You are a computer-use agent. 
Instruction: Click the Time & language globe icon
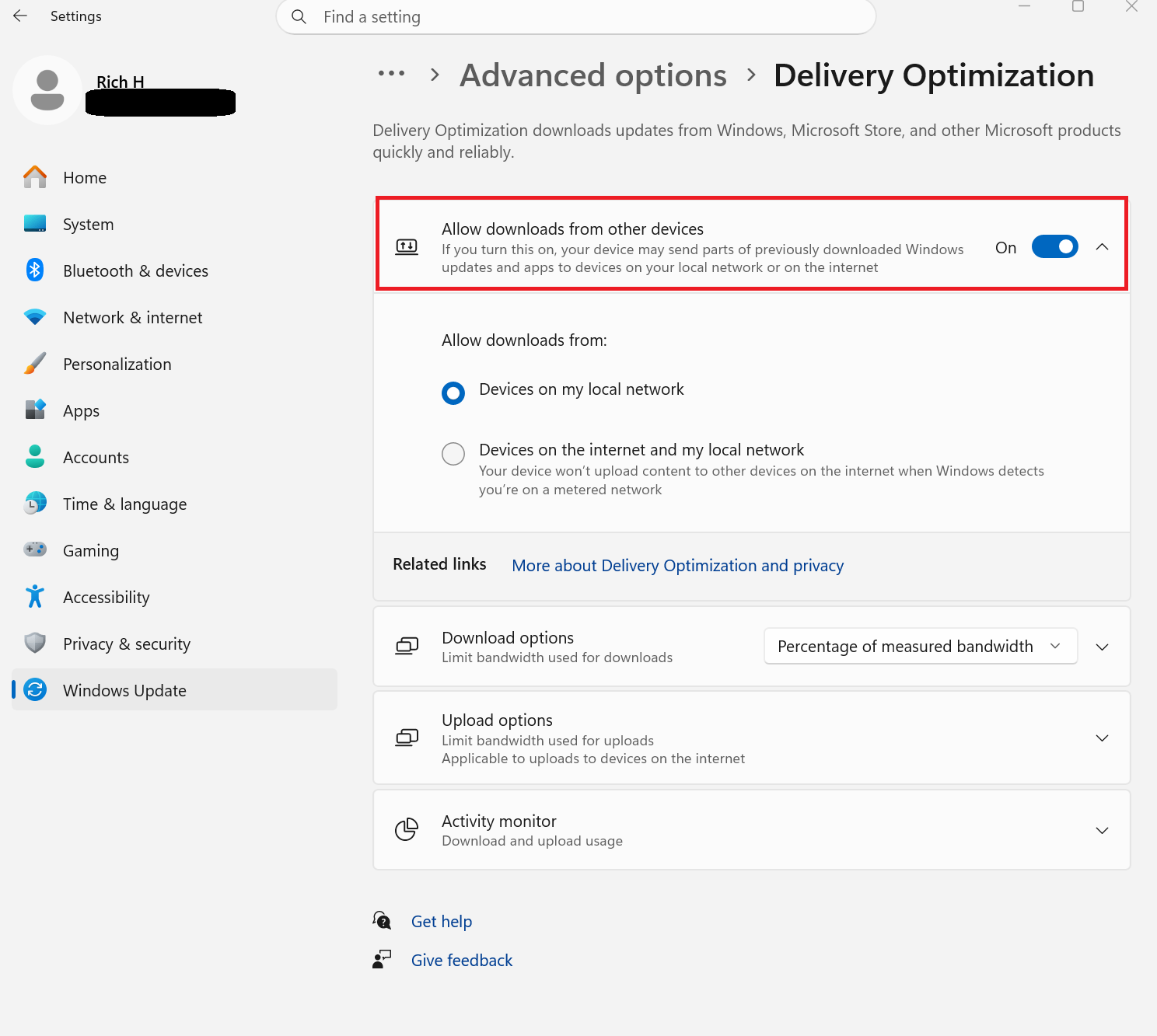coord(35,503)
